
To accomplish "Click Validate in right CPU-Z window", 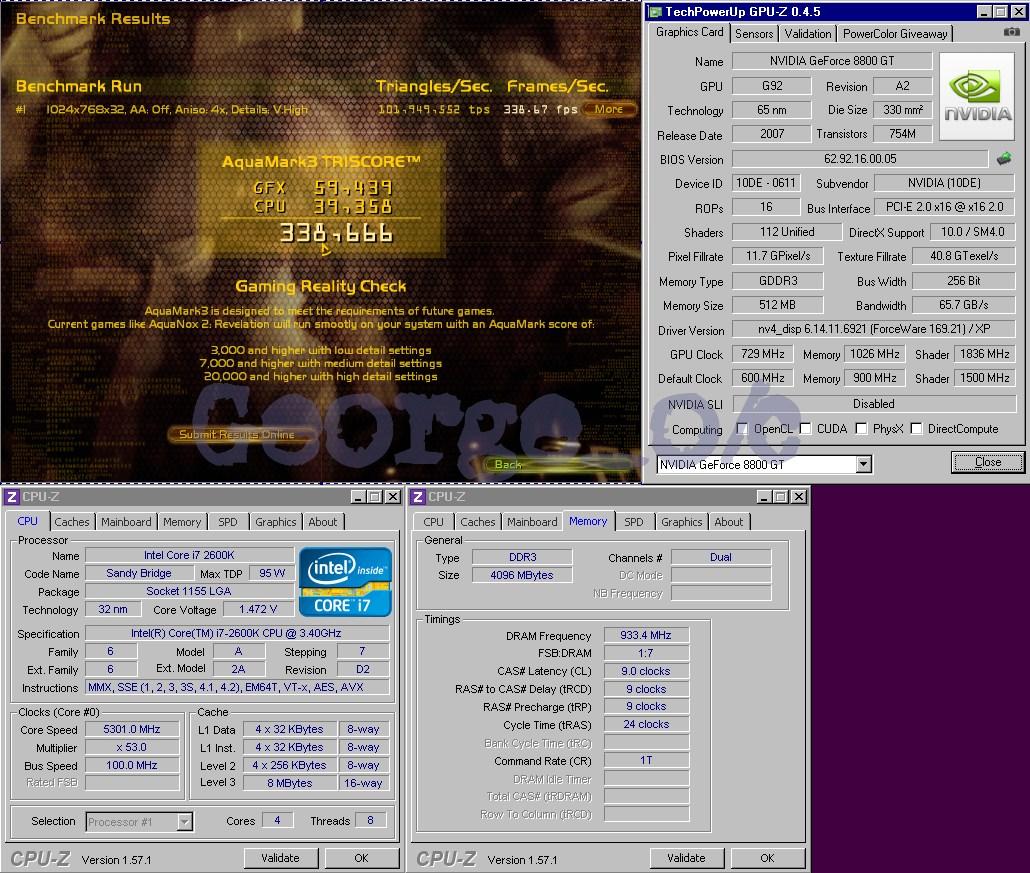I will tap(686, 858).
